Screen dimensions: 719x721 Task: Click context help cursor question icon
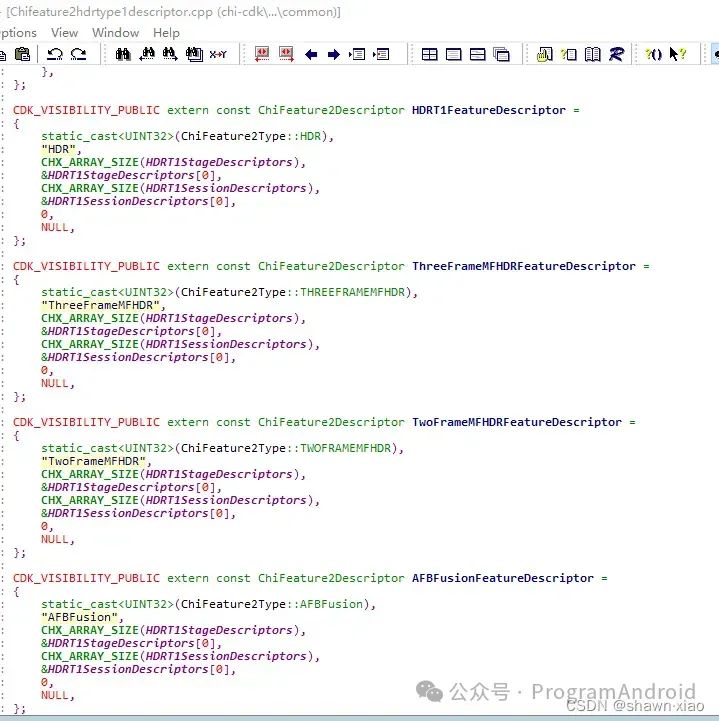click(x=677, y=54)
